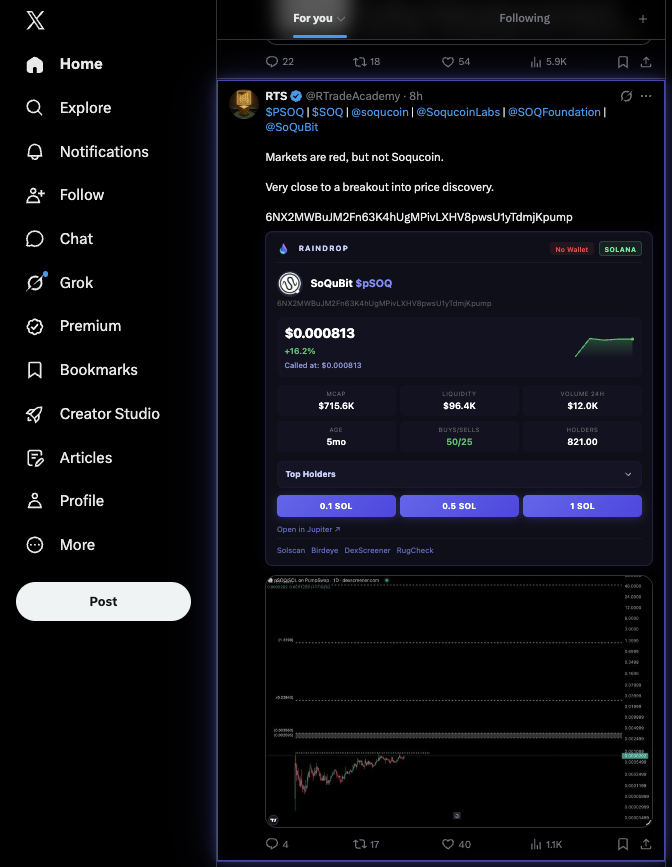Reply to RTS post with 4 replies

(x=277, y=844)
